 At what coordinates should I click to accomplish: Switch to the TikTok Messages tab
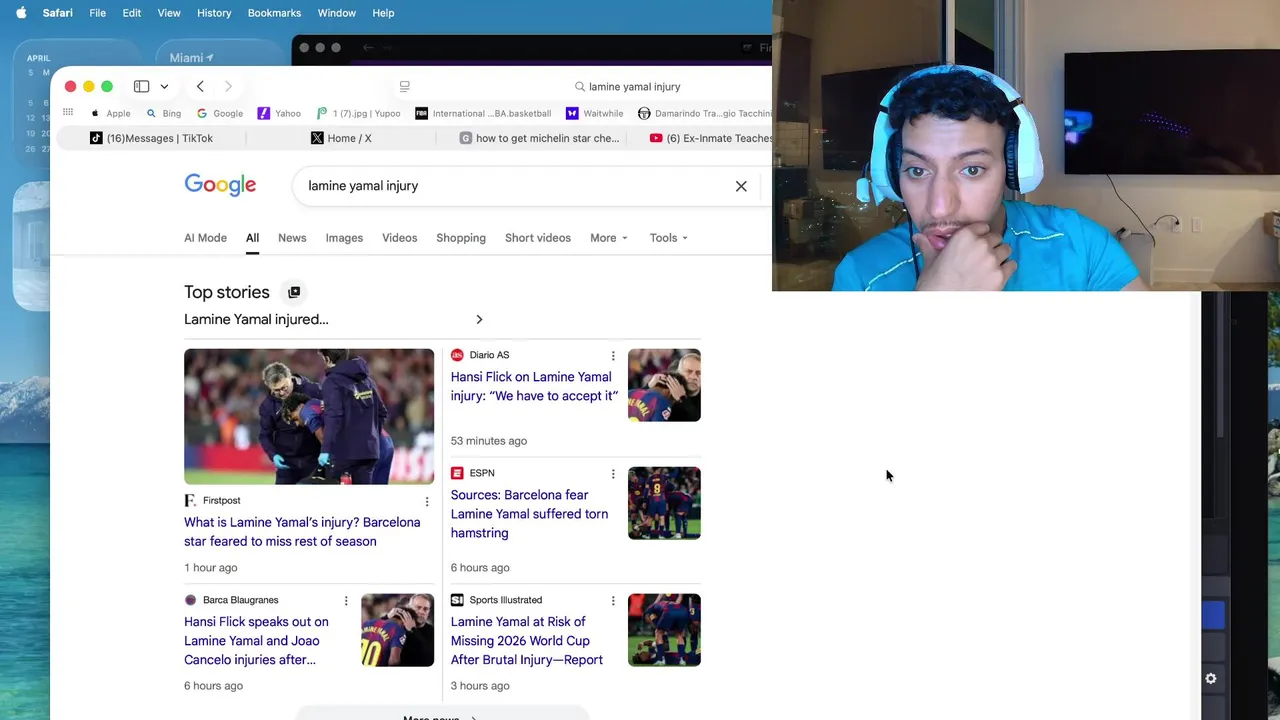pos(151,138)
